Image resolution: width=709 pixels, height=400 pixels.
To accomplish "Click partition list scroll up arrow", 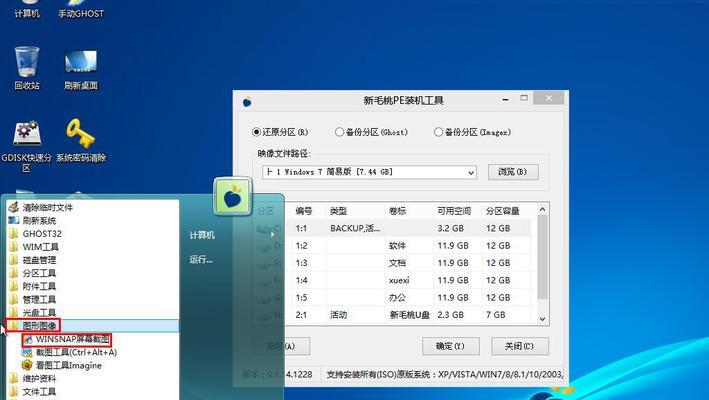I will click(x=543, y=209).
